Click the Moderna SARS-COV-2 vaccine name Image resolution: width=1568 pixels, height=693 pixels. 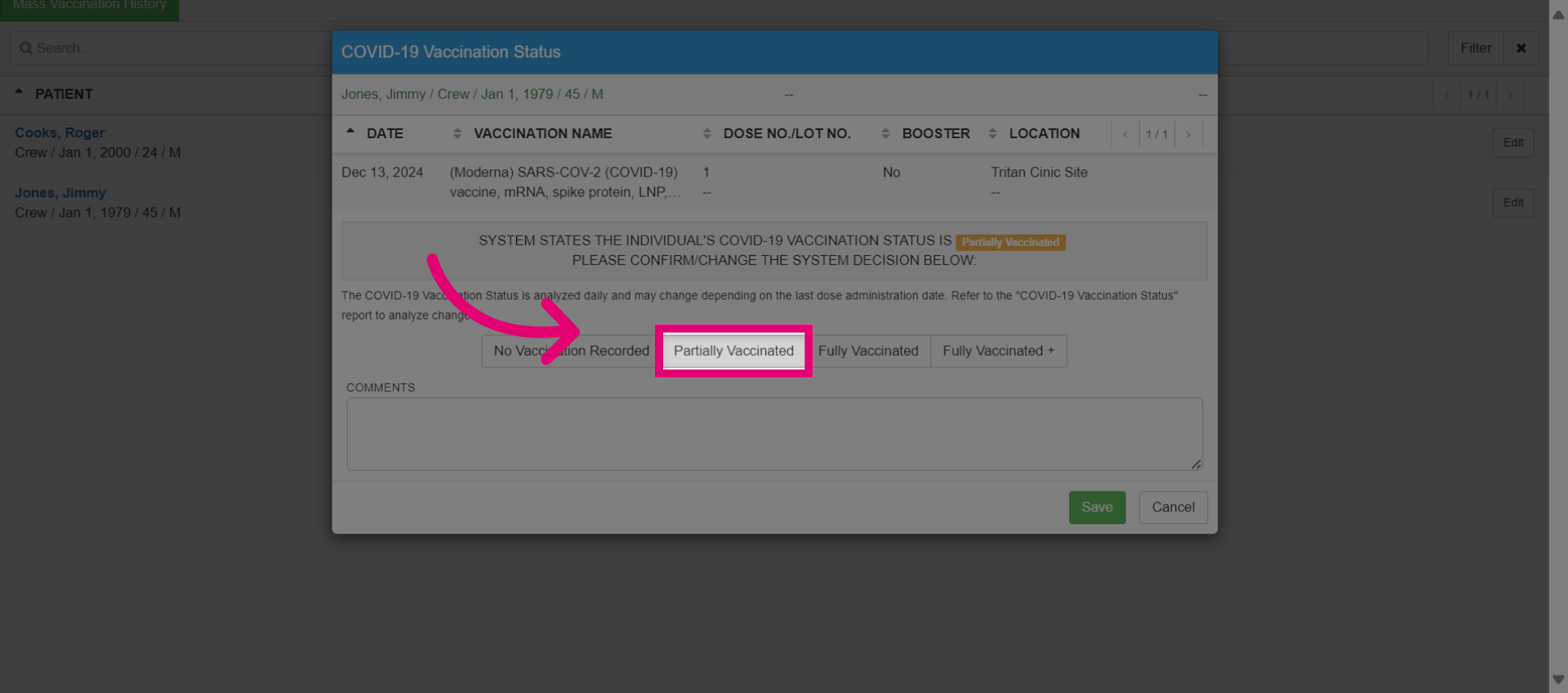click(x=564, y=182)
